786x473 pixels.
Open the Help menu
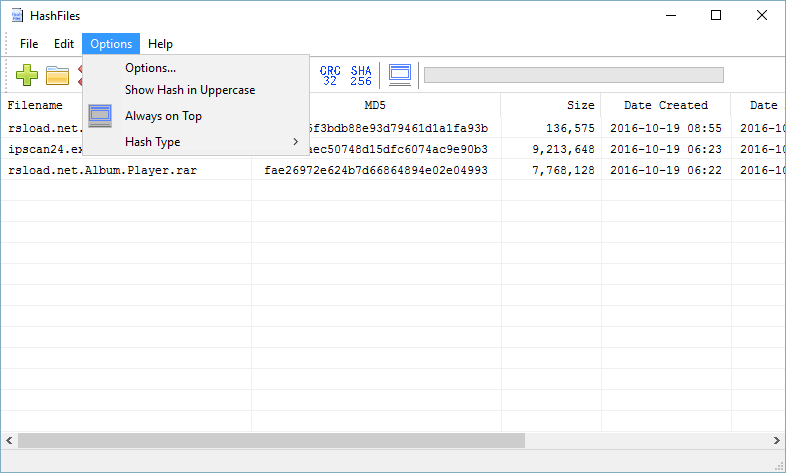pos(160,44)
